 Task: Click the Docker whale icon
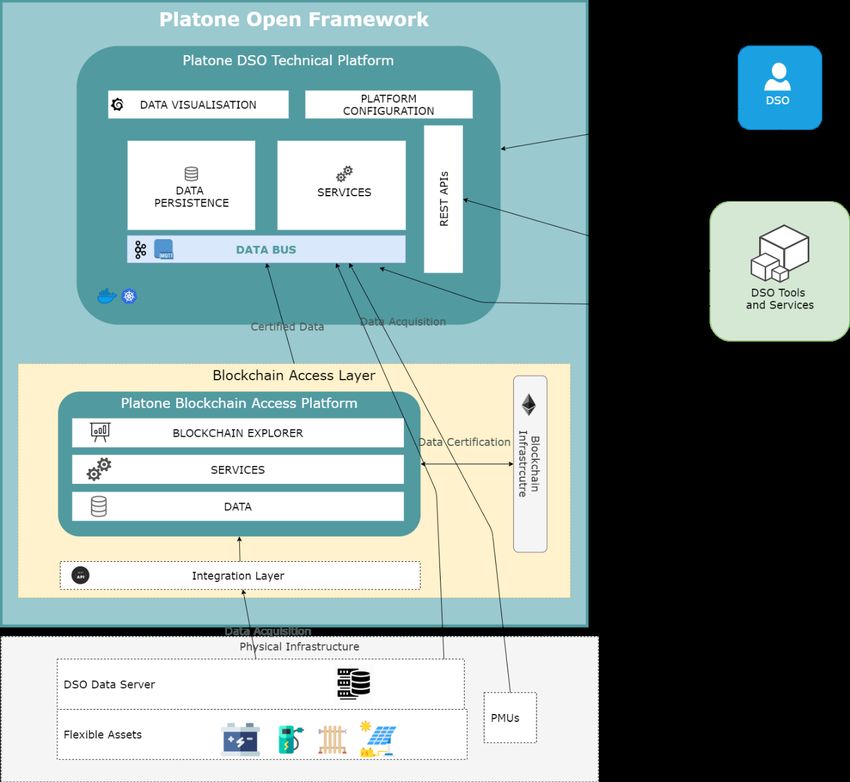pyautogui.click(x=107, y=296)
